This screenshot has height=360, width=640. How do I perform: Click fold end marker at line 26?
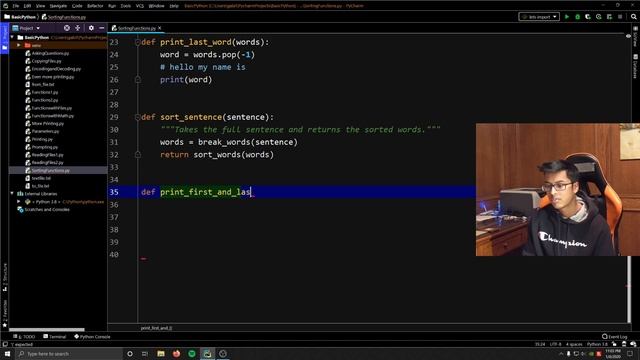(138, 80)
